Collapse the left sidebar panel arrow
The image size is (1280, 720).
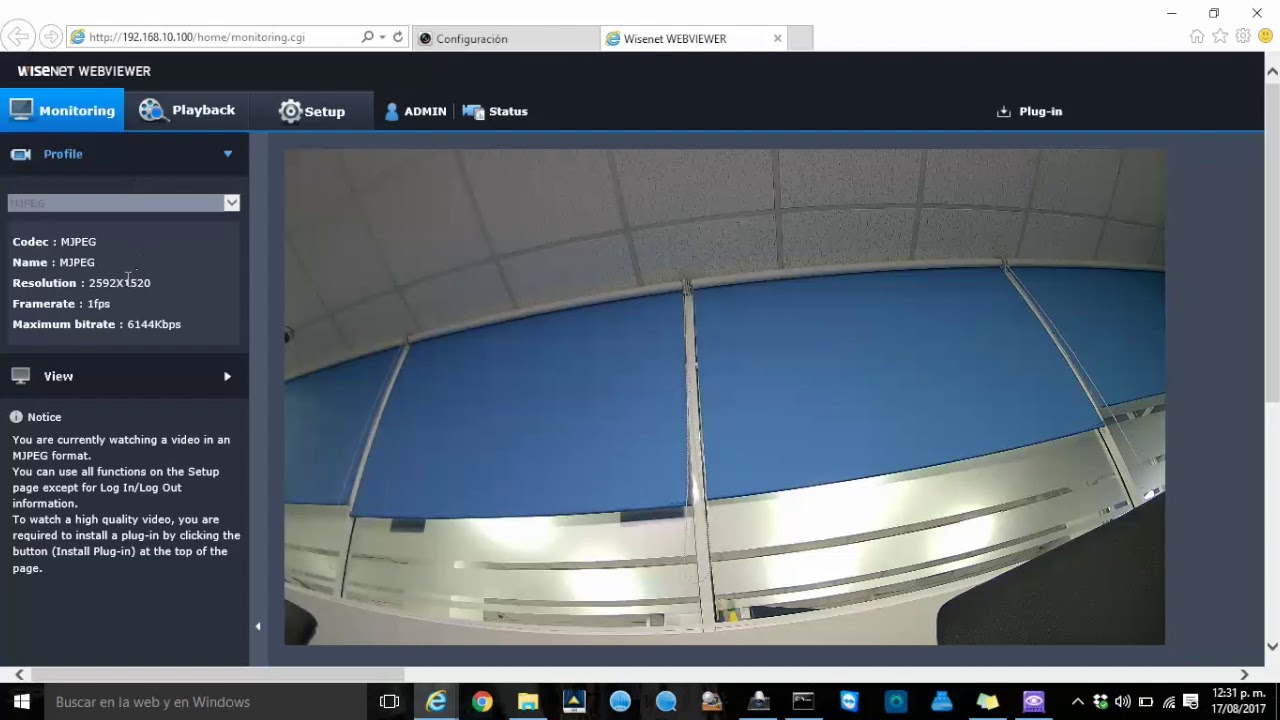click(258, 627)
